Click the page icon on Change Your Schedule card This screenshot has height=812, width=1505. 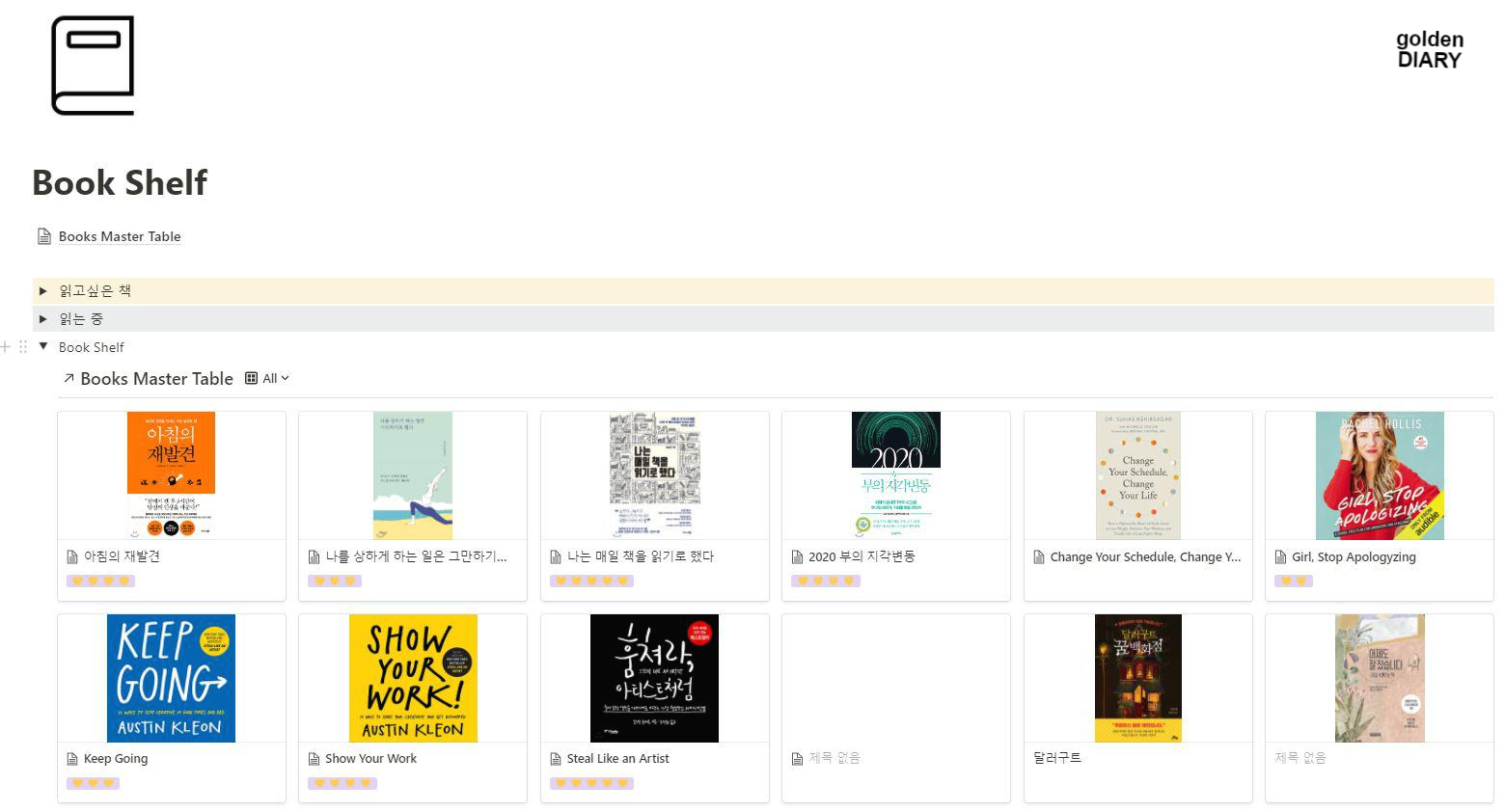coord(1039,556)
